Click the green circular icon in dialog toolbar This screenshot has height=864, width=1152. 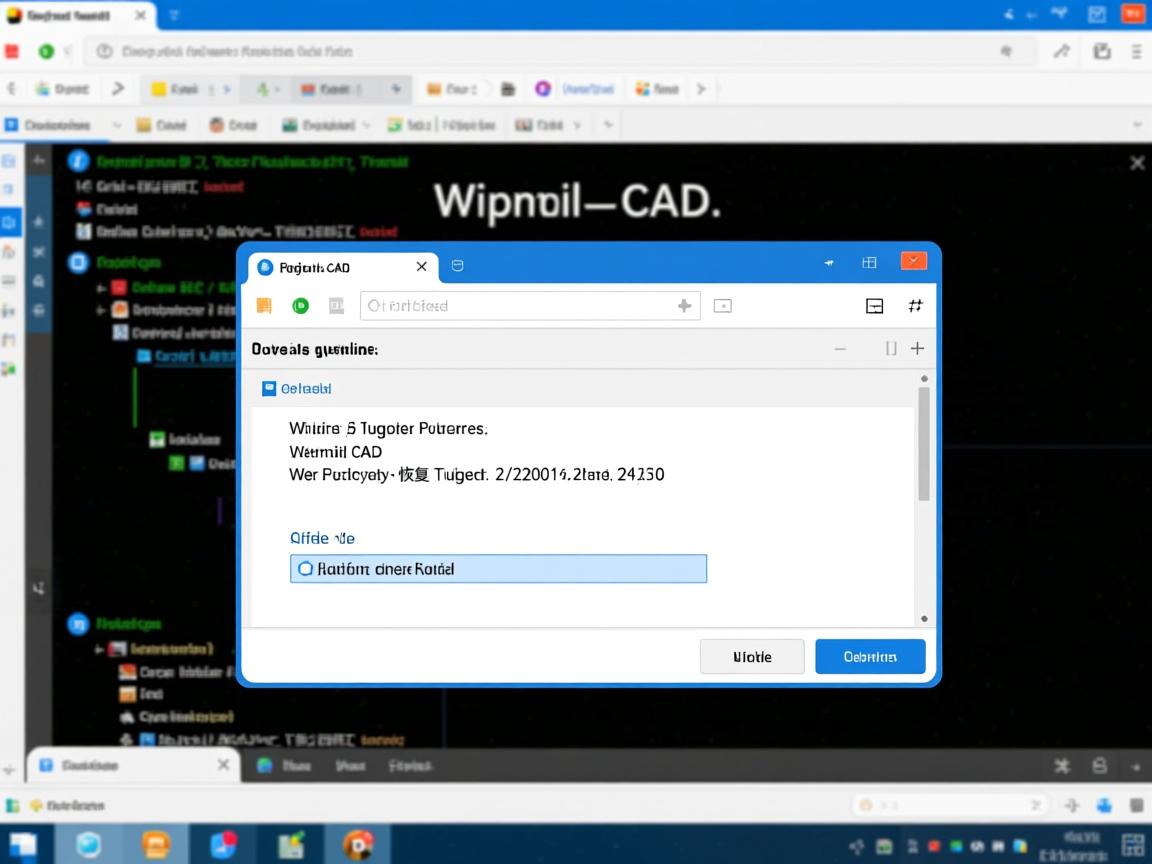[x=300, y=306]
